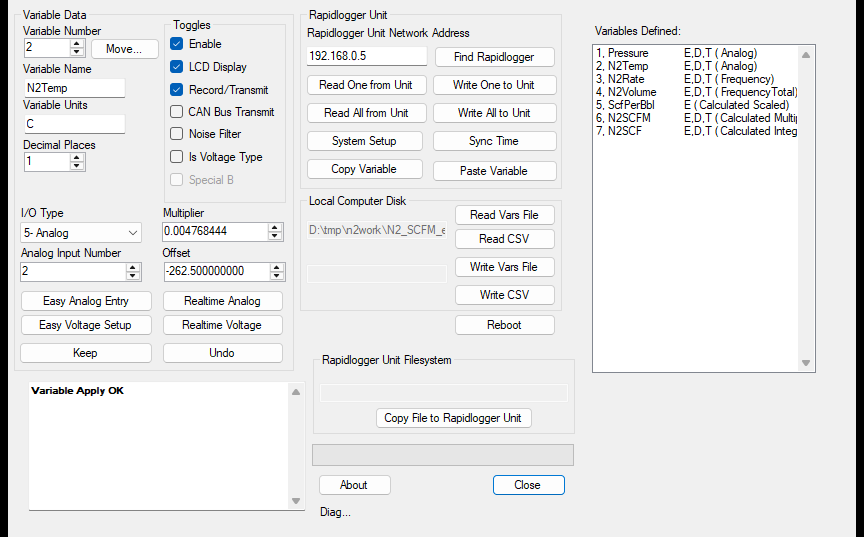Screen dimensions: 864x537
Task: Increase Variable Number with up arrow
Action: point(77,44)
